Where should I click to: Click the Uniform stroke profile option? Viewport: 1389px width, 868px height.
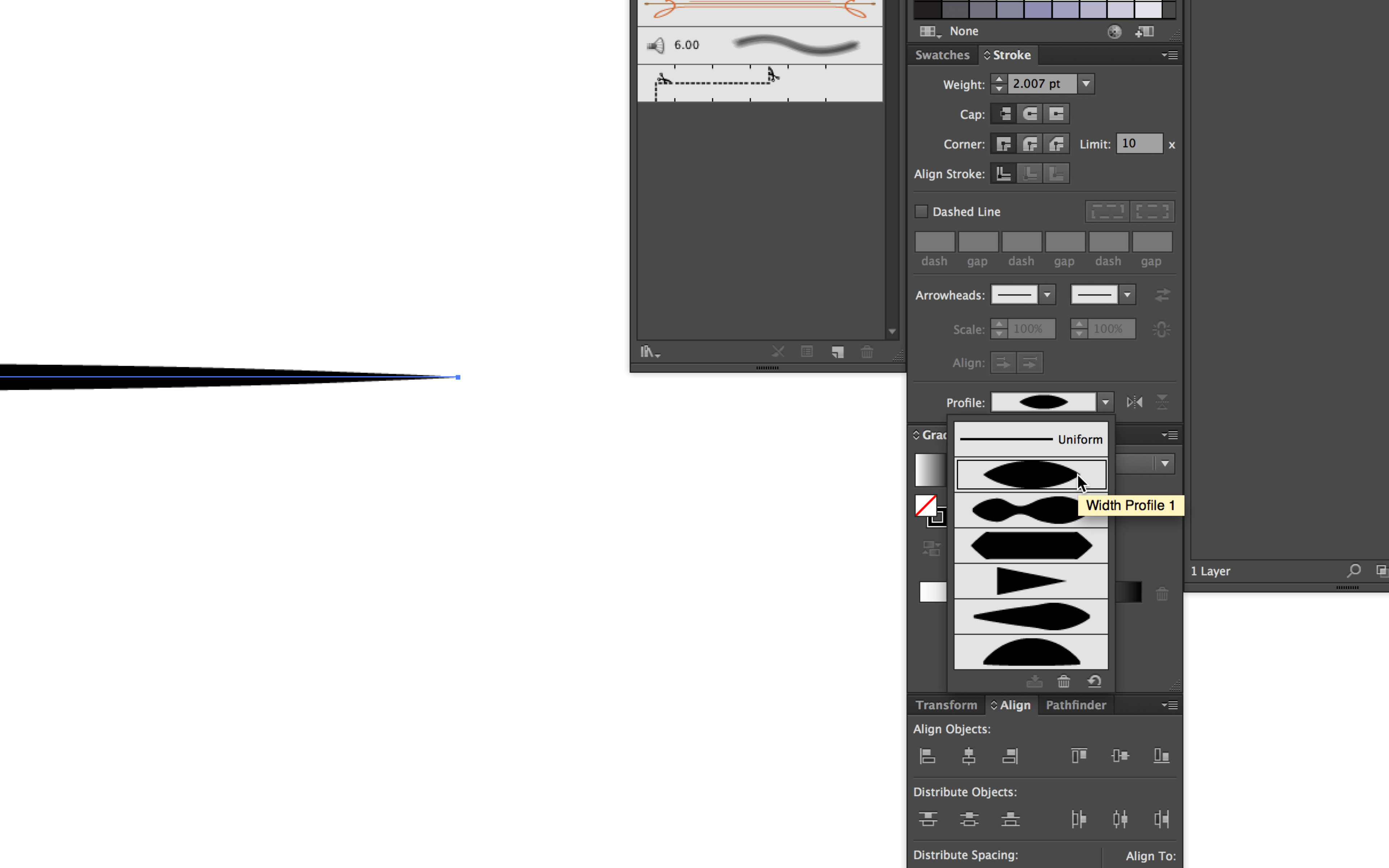coord(1031,438)
